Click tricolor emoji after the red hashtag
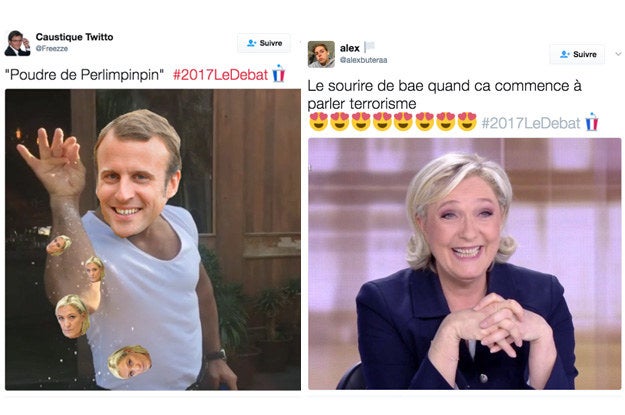Image resolution: width=625 pixels, height=415 pixels. pos(279,74)
